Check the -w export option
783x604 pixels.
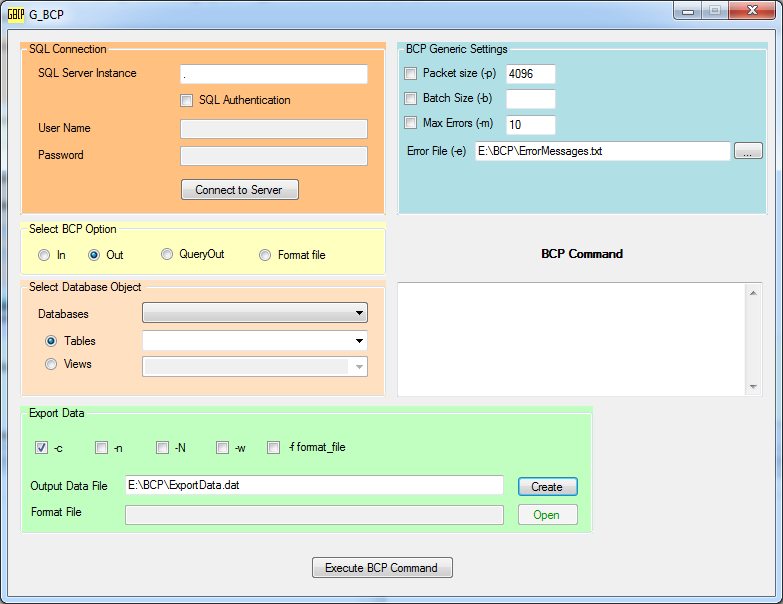222,447
